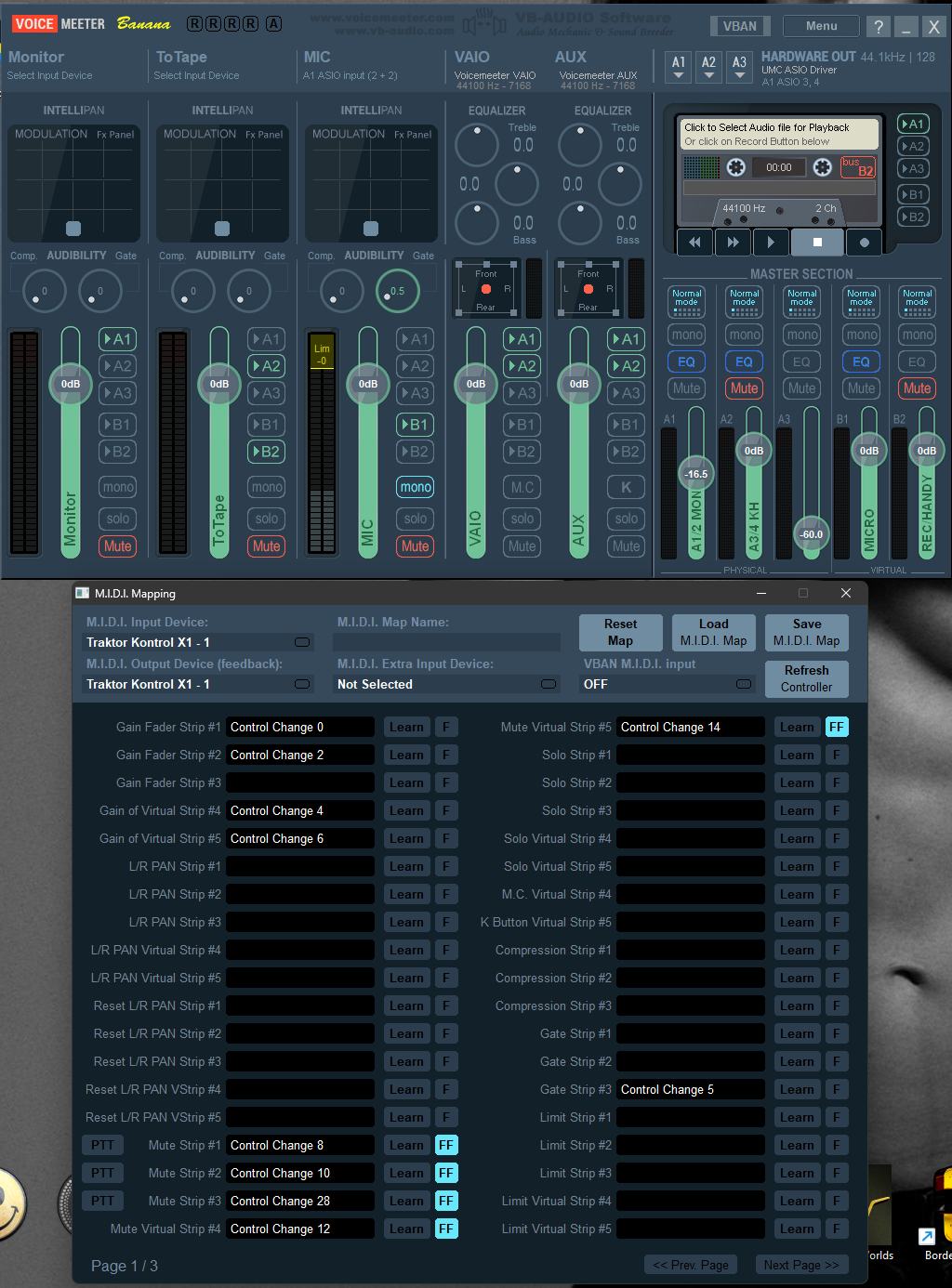Open A1 hardware out device dropdown
Viewport: 952px width, 1288px height.
tap(679, 67)
